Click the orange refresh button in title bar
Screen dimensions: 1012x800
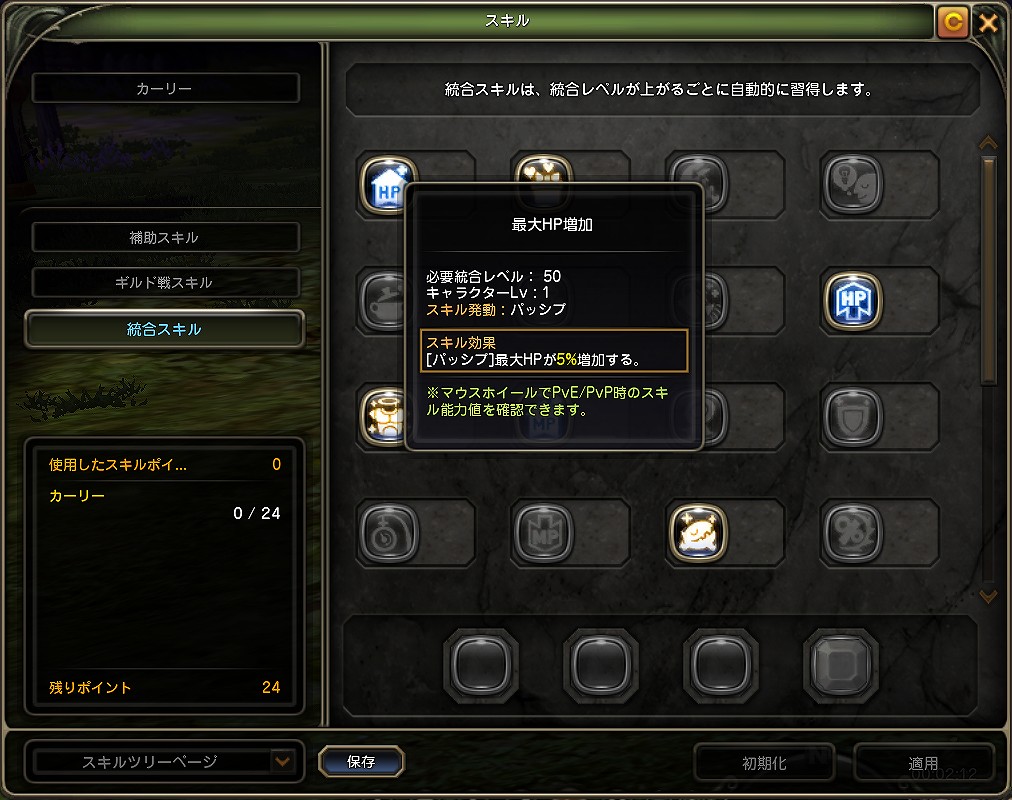point(953,22)
